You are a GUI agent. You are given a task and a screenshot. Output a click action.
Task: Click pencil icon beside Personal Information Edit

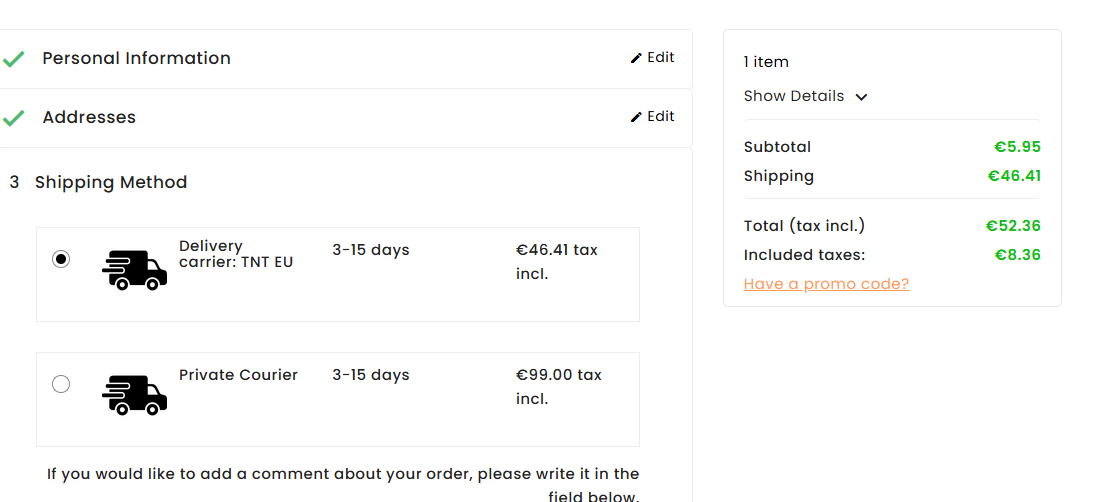click(x=636, y=58)
